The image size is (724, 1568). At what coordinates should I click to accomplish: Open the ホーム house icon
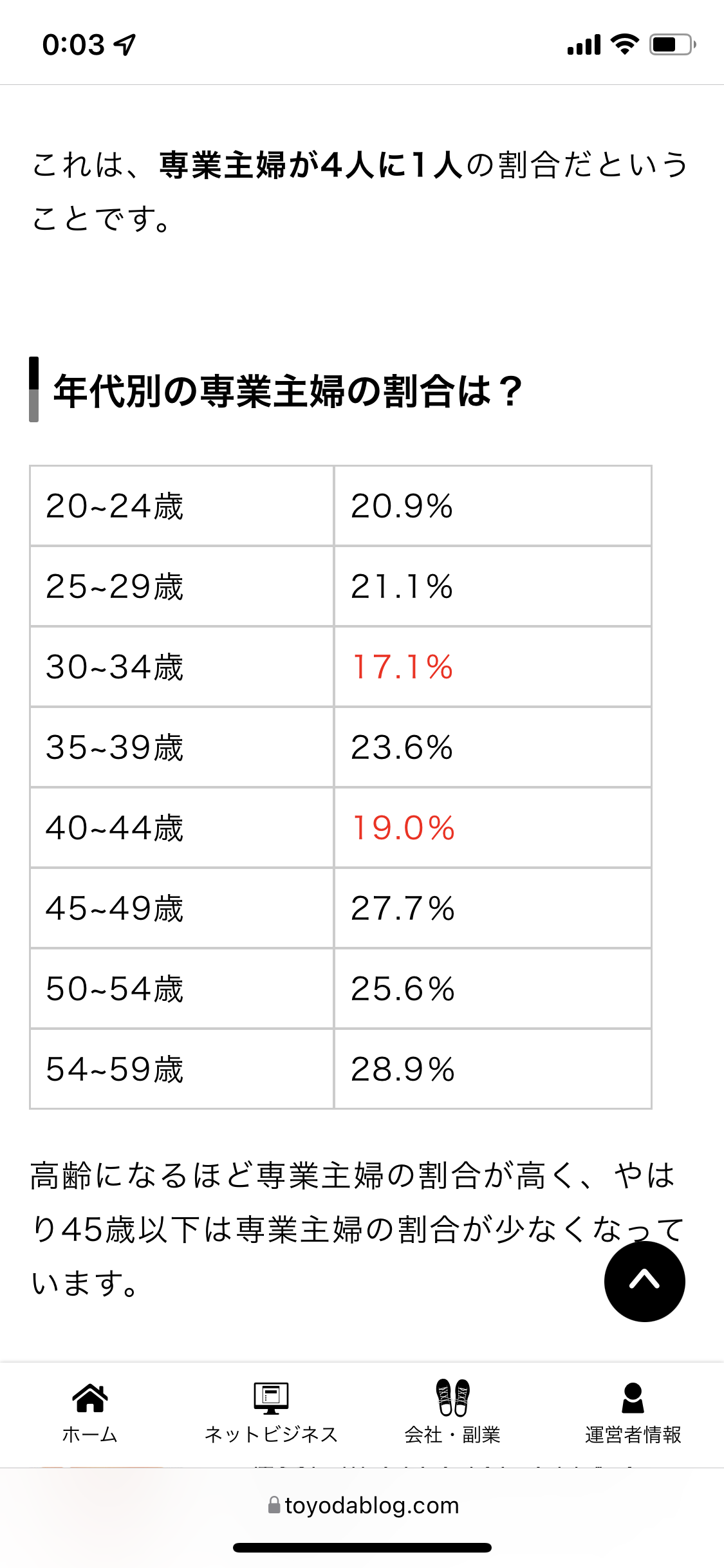(90, 1397)
